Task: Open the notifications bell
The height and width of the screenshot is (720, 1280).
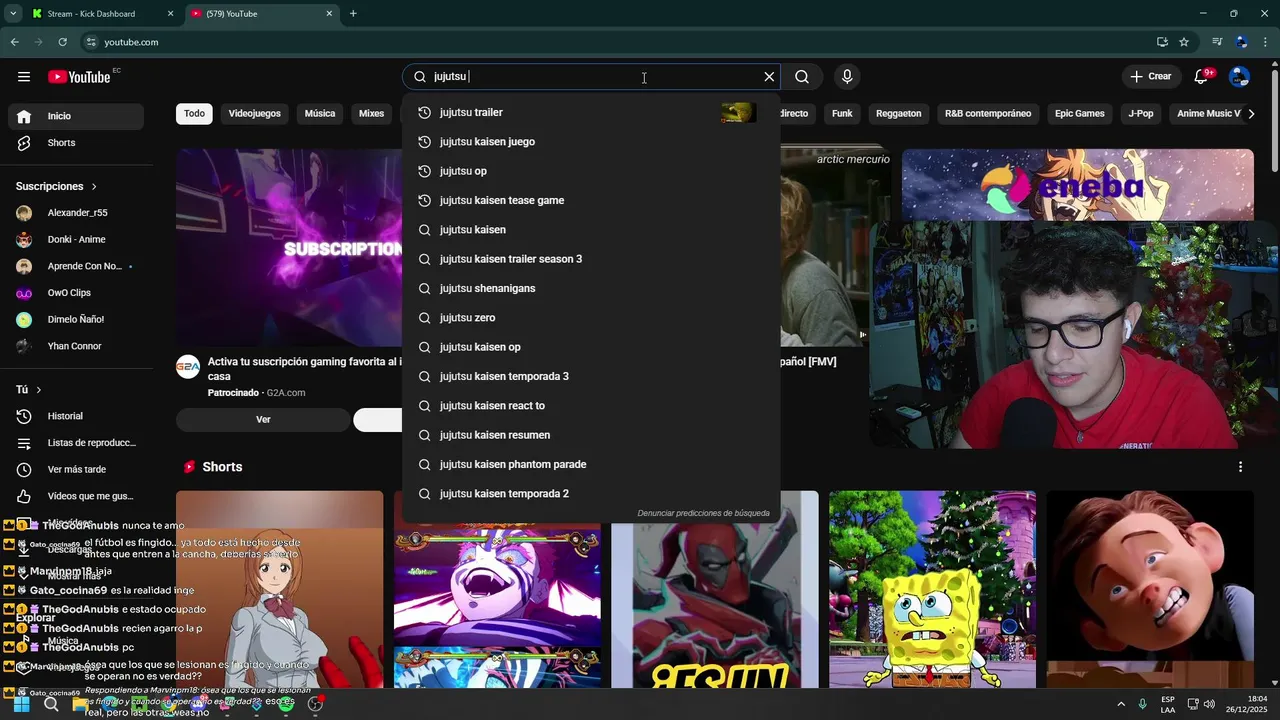Action: [x=1202, y=77]
